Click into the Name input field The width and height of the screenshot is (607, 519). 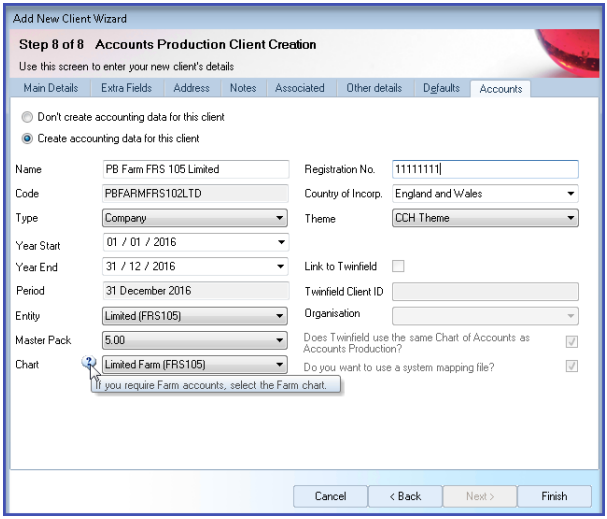[x=195, y=169]
